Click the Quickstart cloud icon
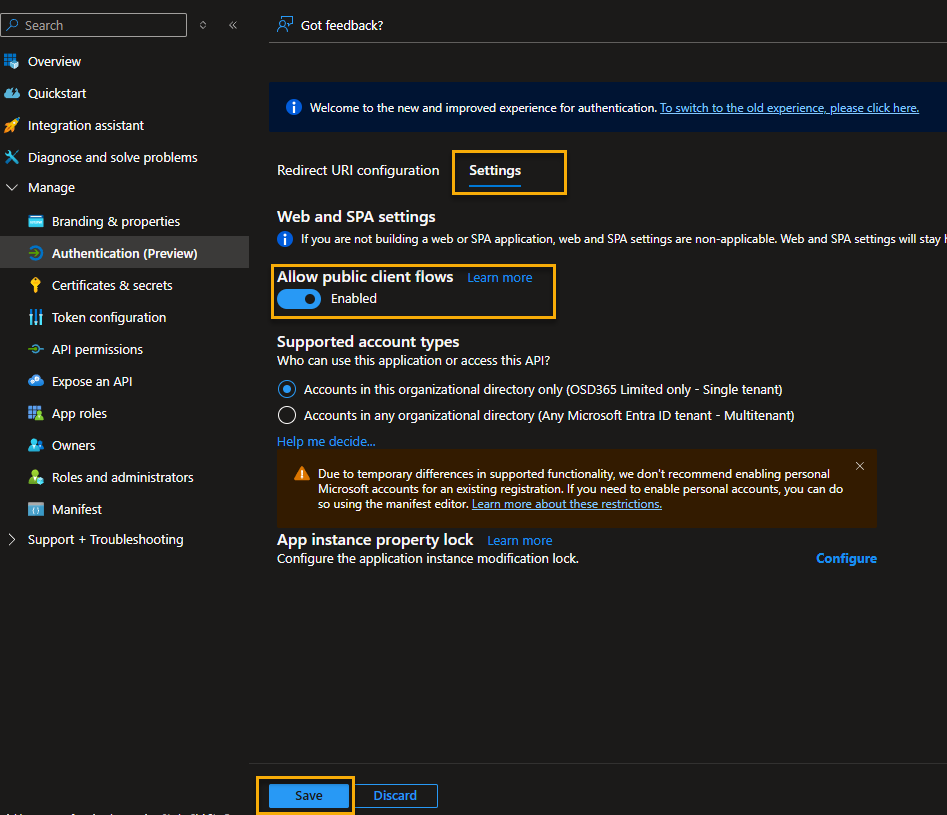Viewport: 947px width, 815px height. click(11, 93)
